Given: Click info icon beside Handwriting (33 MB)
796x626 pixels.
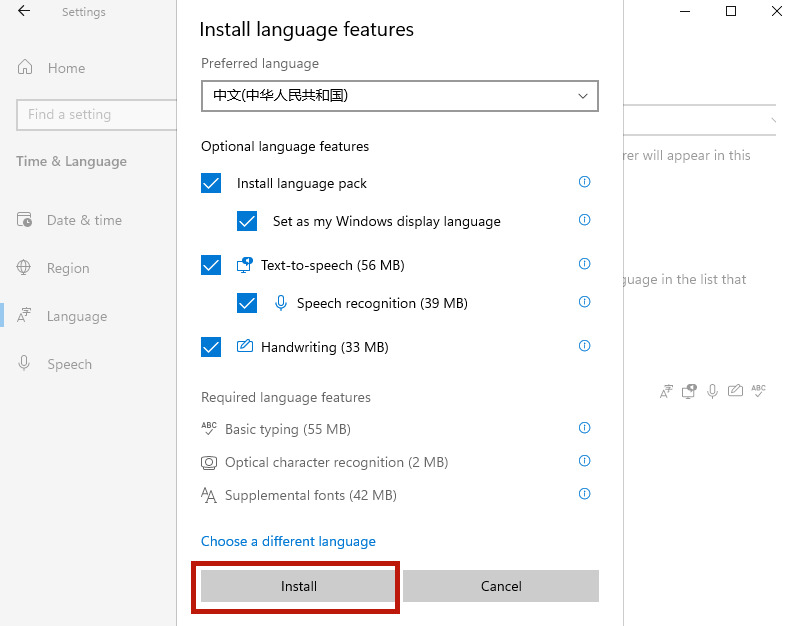Looking at the screenshot, I should (x=585, y=346).
